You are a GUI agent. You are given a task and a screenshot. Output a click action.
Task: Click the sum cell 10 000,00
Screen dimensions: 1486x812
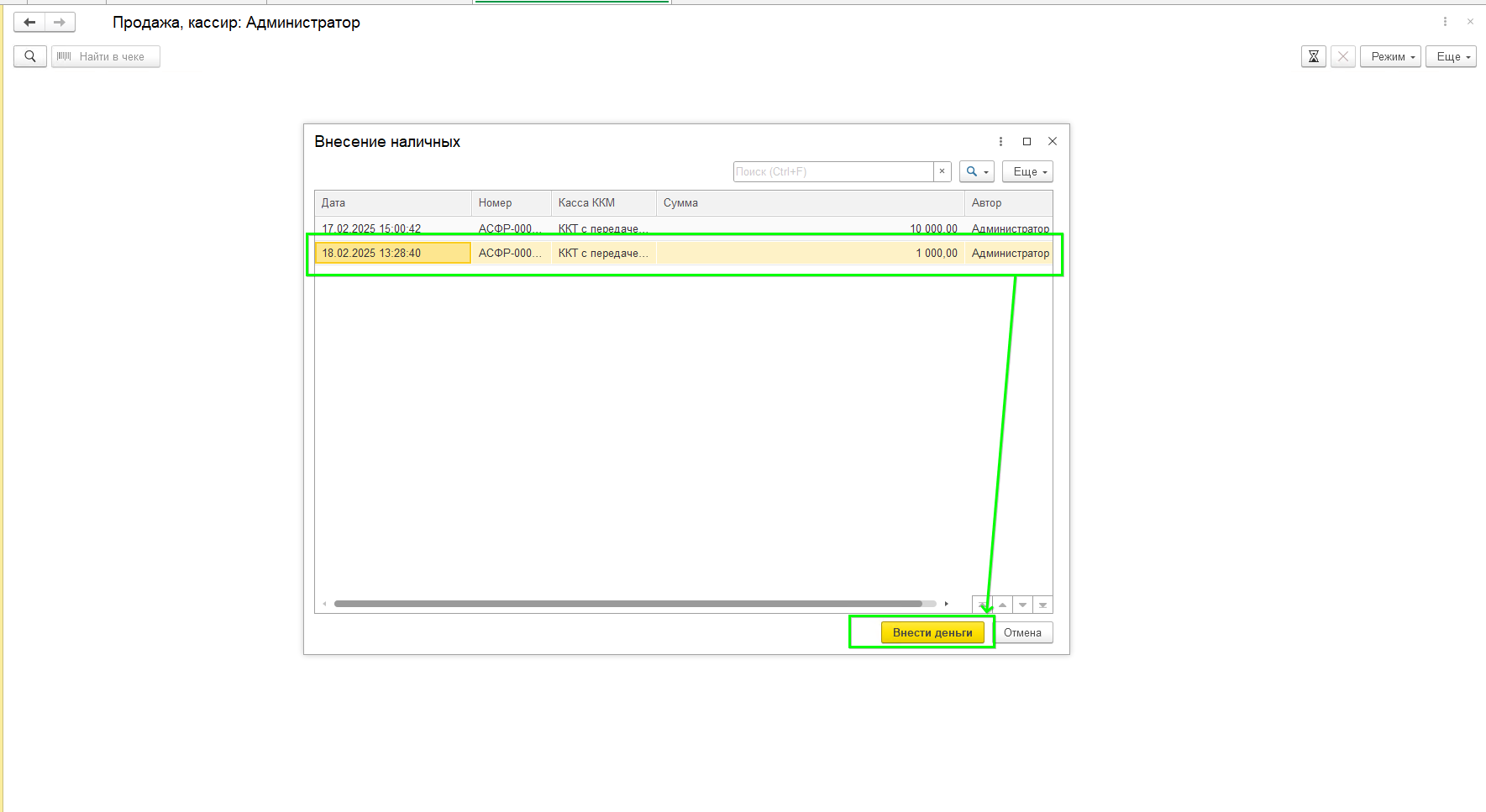811,228
